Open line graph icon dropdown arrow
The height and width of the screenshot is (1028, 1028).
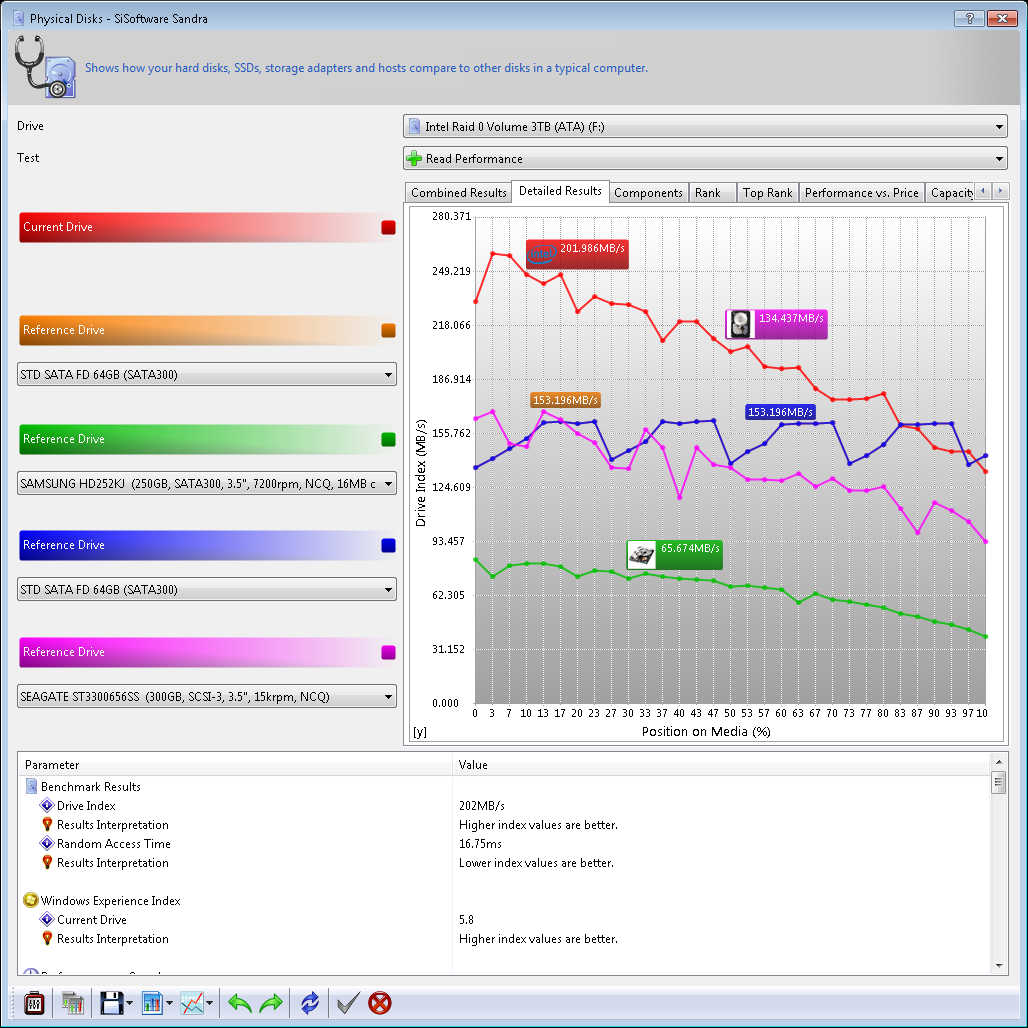(x=209, y=1003)
